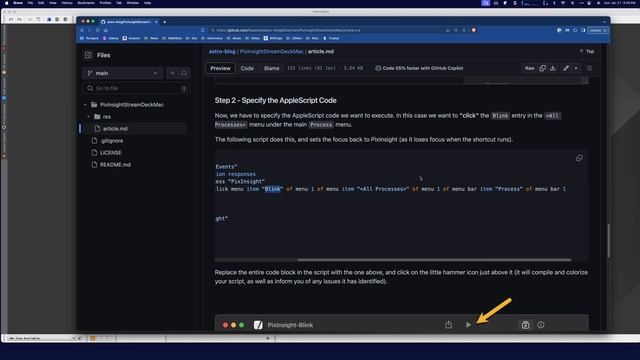Open the Raw file view
640x360 pixels.
coord(529,68)
